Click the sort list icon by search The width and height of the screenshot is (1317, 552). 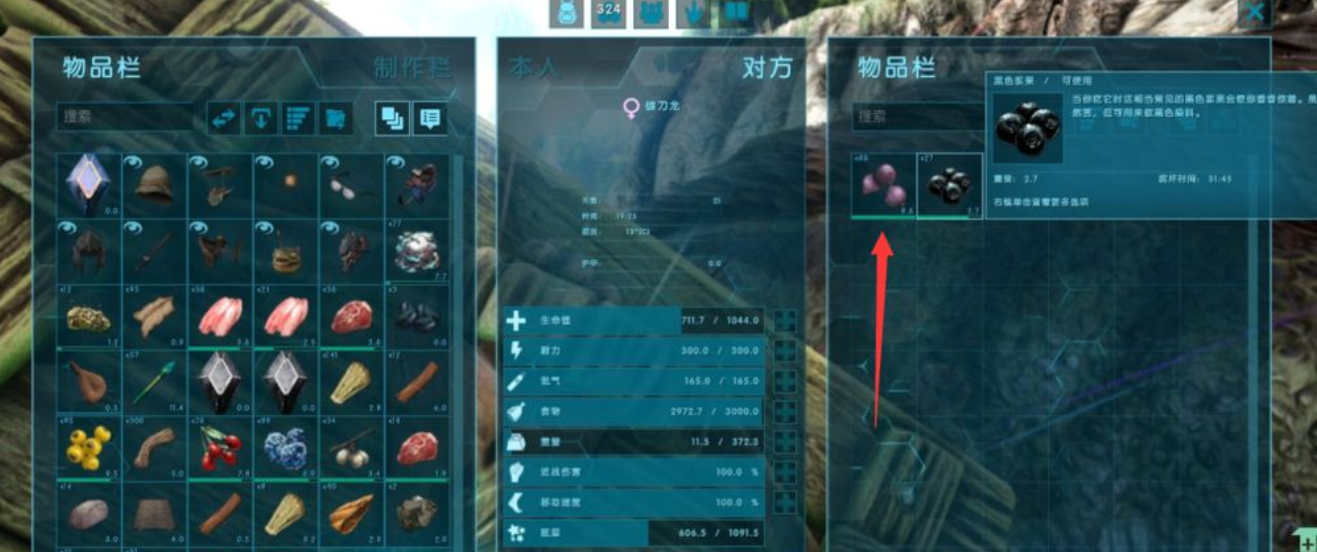298,118
